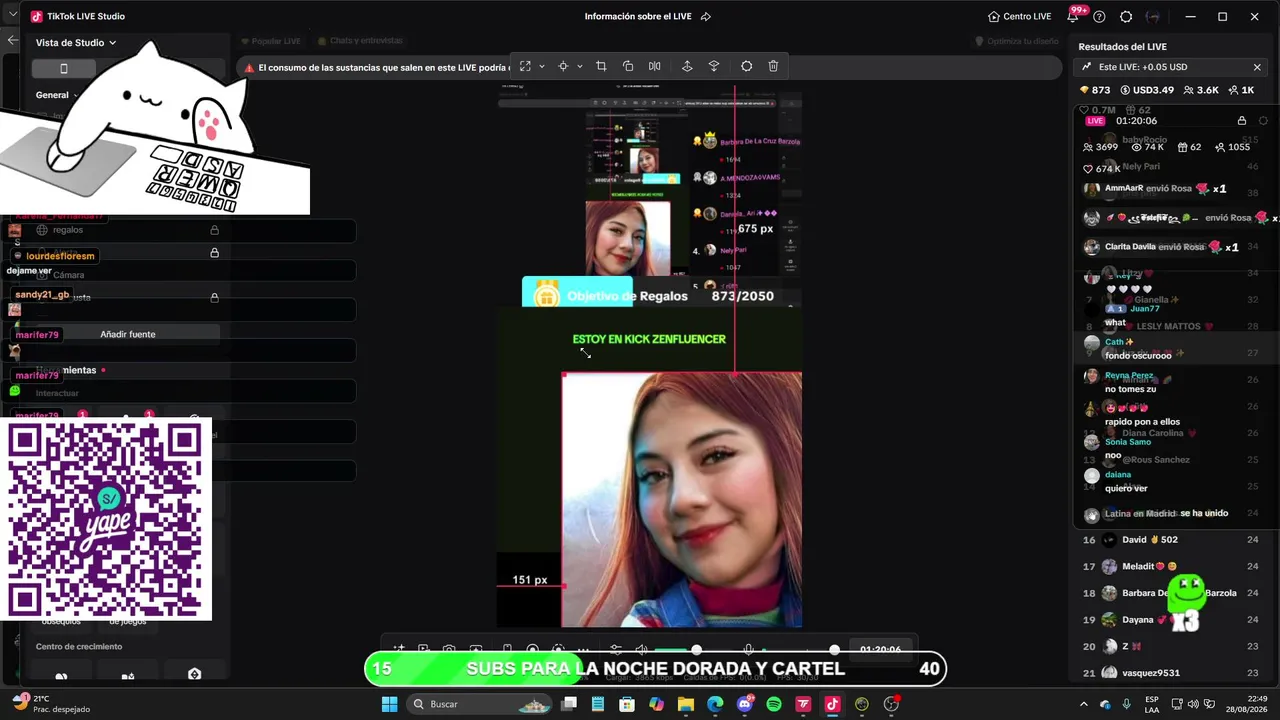Click the share icon beside Información sobre el LIVE

(x=706, y=17)
